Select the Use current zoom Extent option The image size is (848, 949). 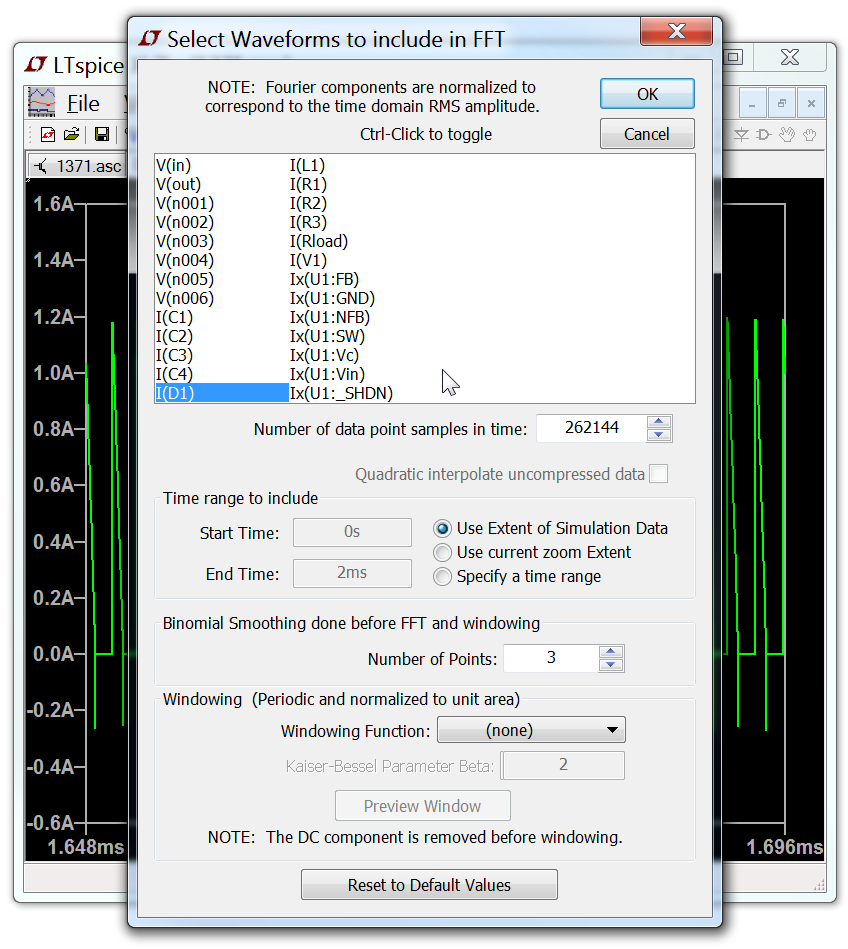(x=442, y=552)
